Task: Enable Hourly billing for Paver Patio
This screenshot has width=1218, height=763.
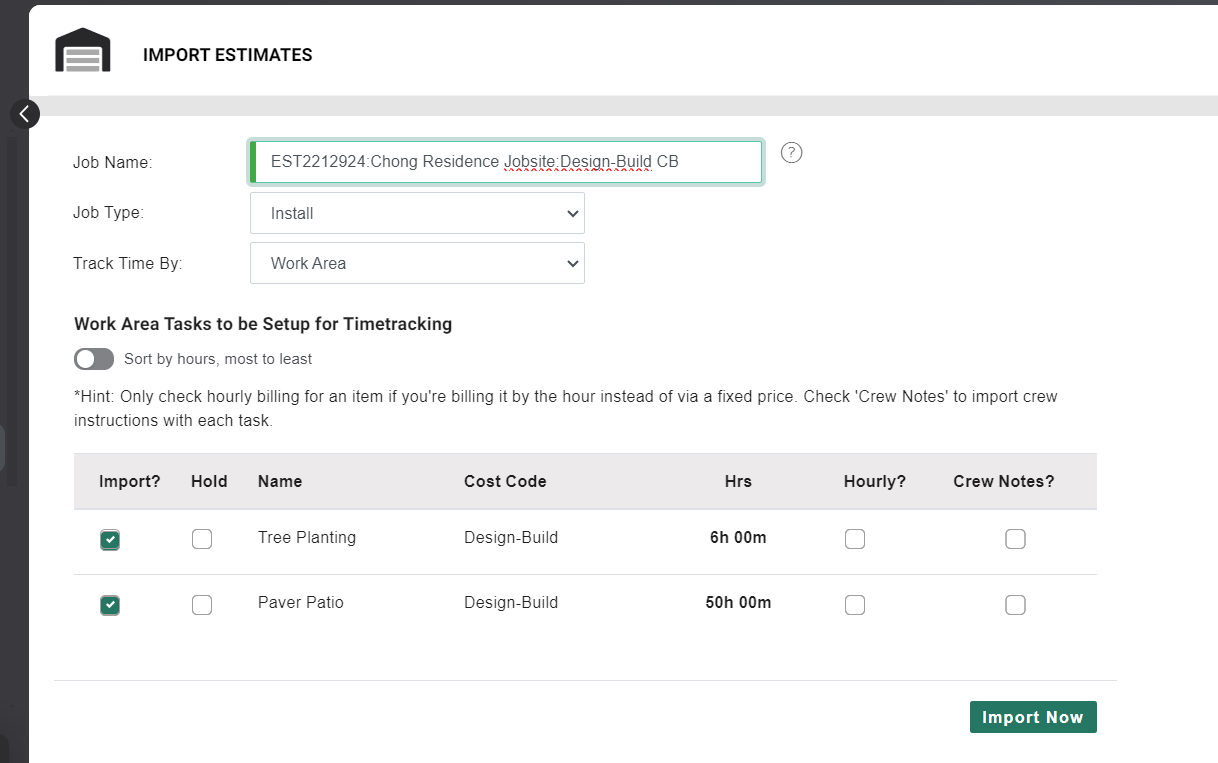Action: [855, 605]
